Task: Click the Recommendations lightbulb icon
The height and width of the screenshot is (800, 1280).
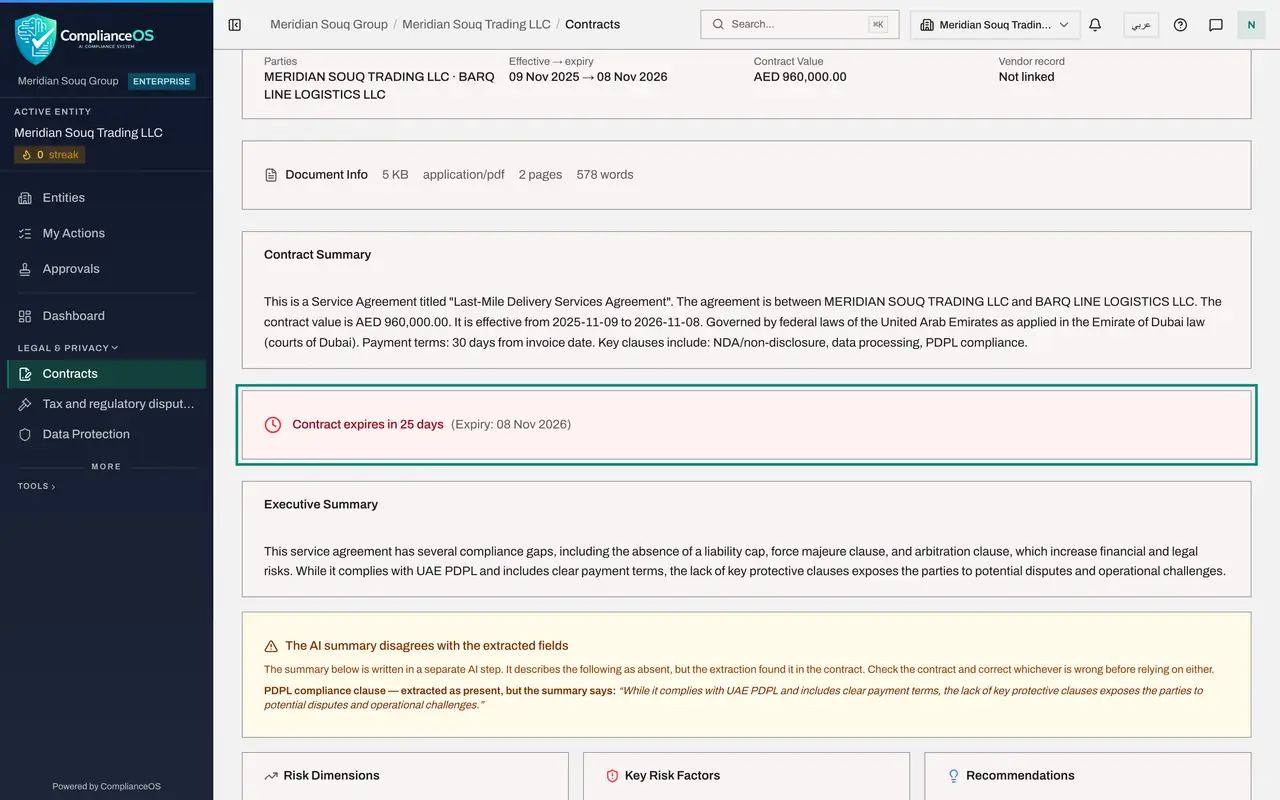Action: coord(953,776)
